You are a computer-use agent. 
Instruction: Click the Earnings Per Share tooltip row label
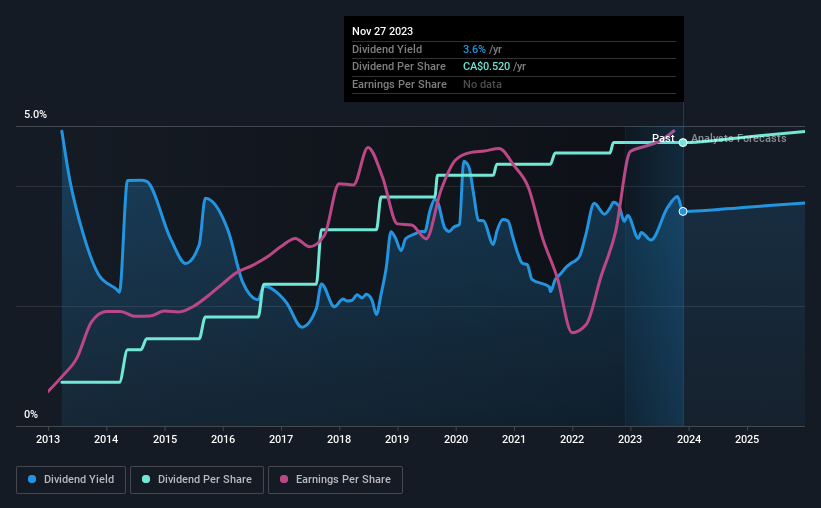coord(400,84)
